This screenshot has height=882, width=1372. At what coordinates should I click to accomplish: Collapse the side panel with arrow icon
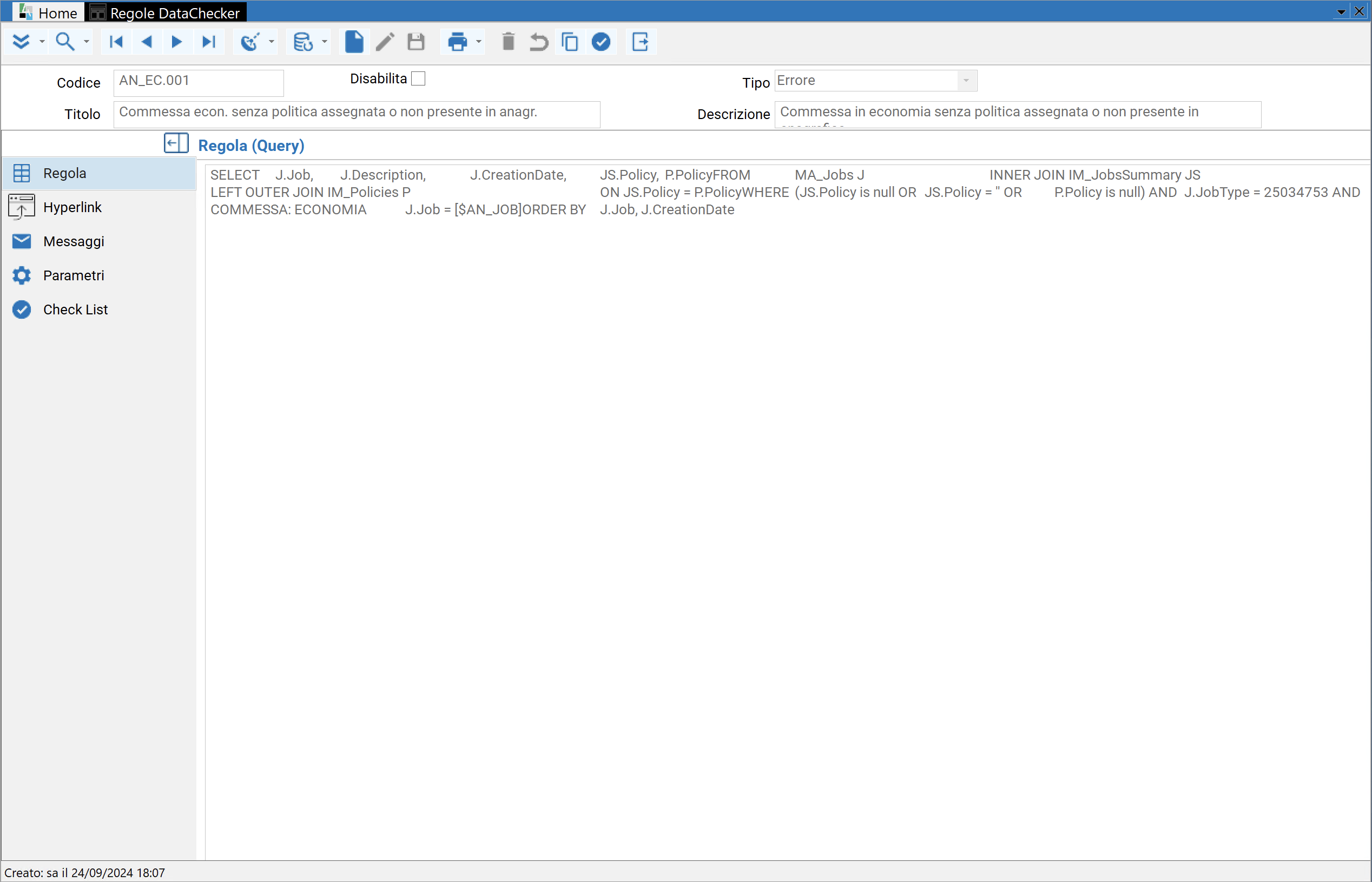[x=176, y=143]
